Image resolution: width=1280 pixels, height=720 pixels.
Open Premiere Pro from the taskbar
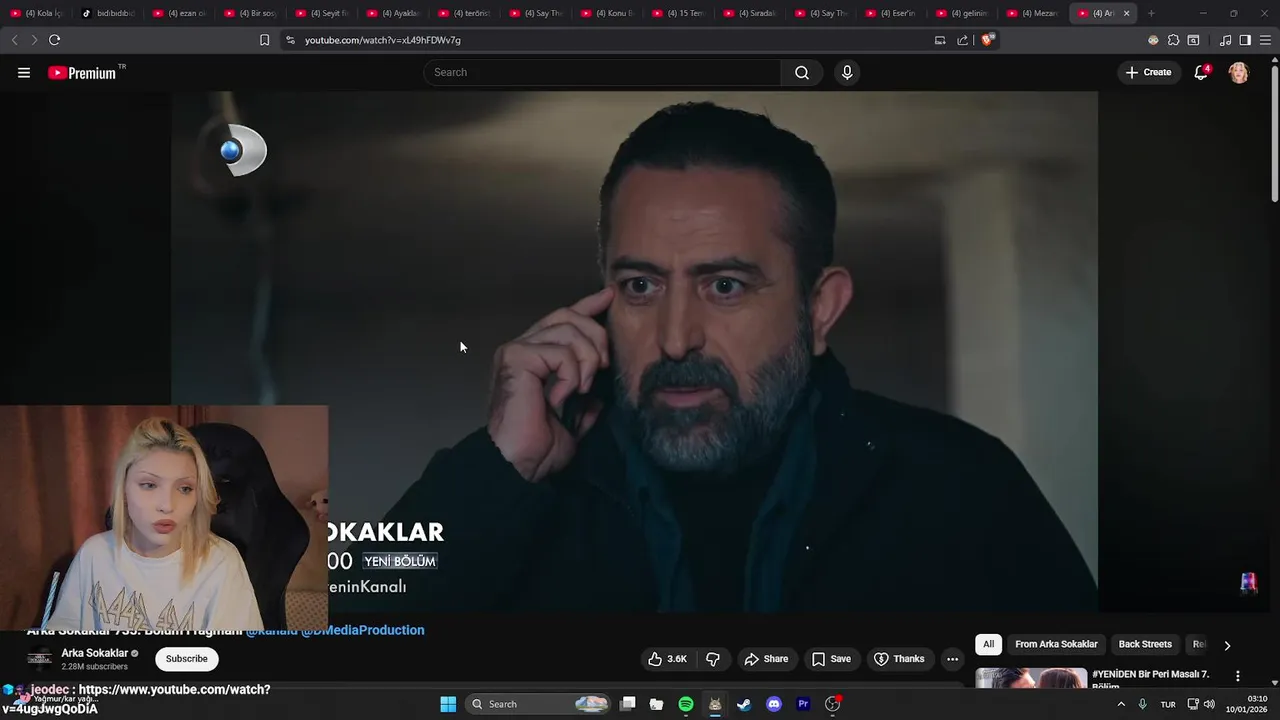802,704
